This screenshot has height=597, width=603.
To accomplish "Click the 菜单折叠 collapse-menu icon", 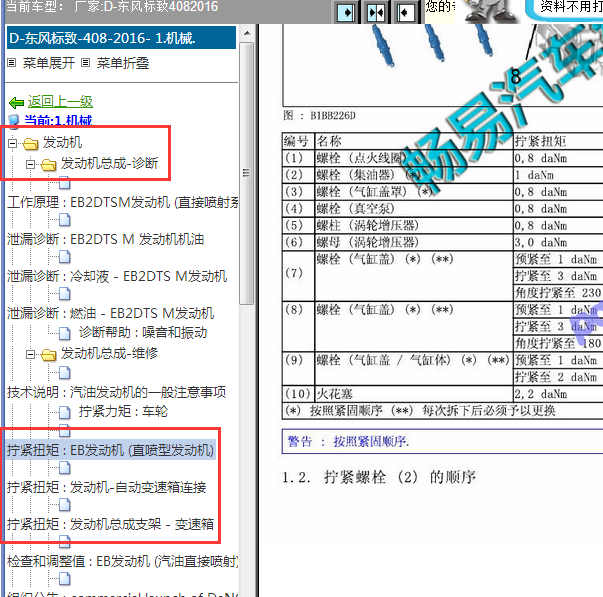I will click(86, 63).
